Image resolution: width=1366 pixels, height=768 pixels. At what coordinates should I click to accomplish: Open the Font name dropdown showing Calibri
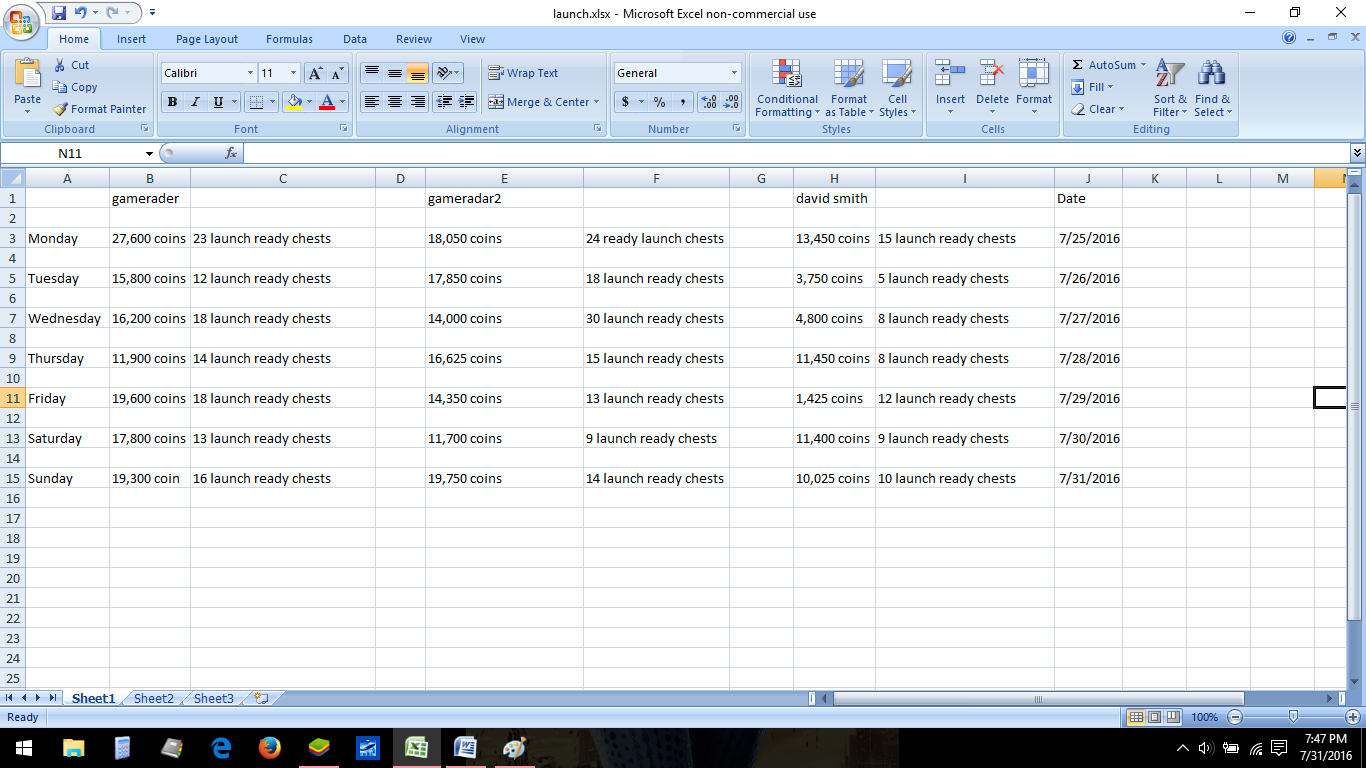250,73
